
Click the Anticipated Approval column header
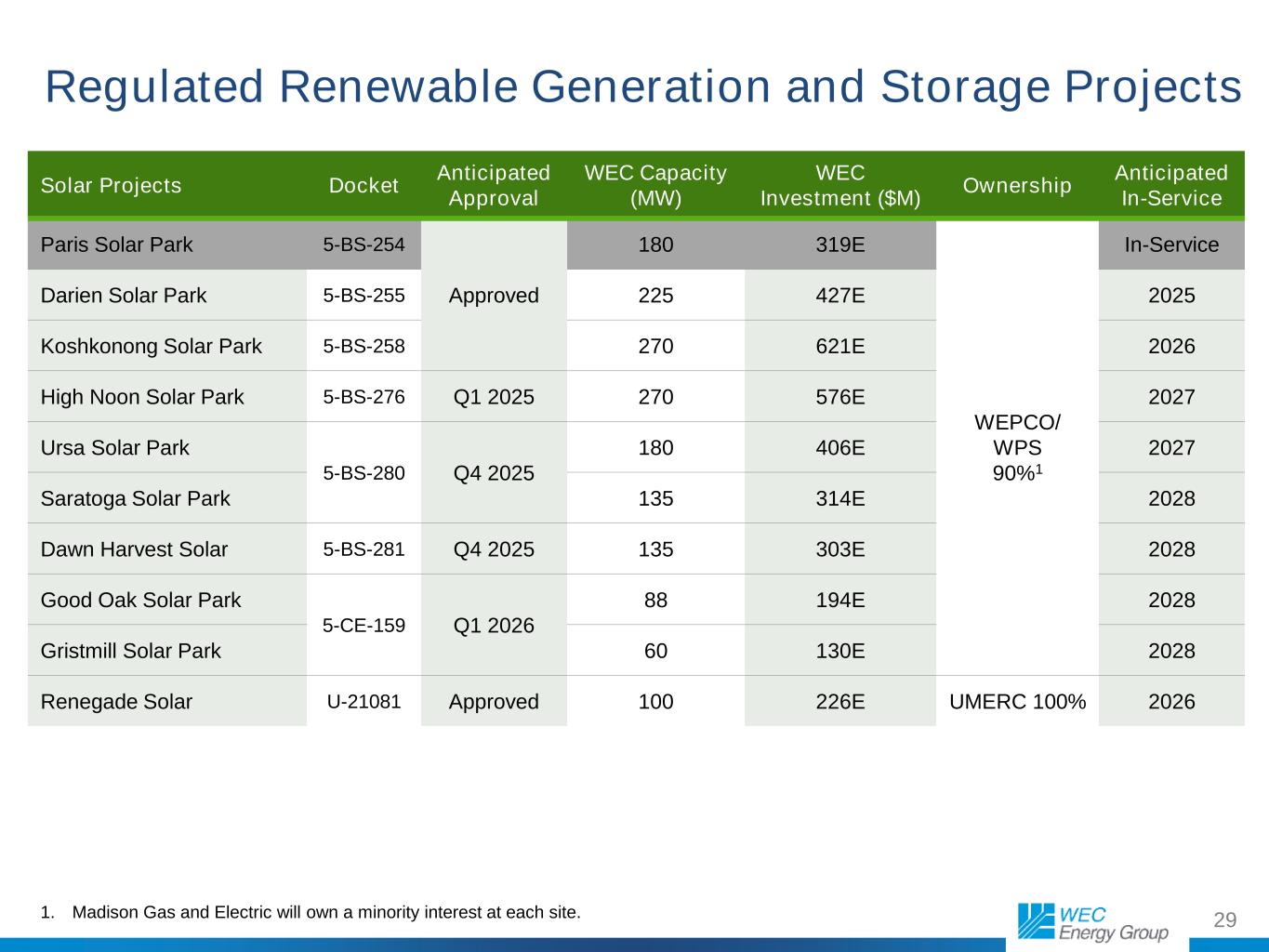(x=494, y=185)
